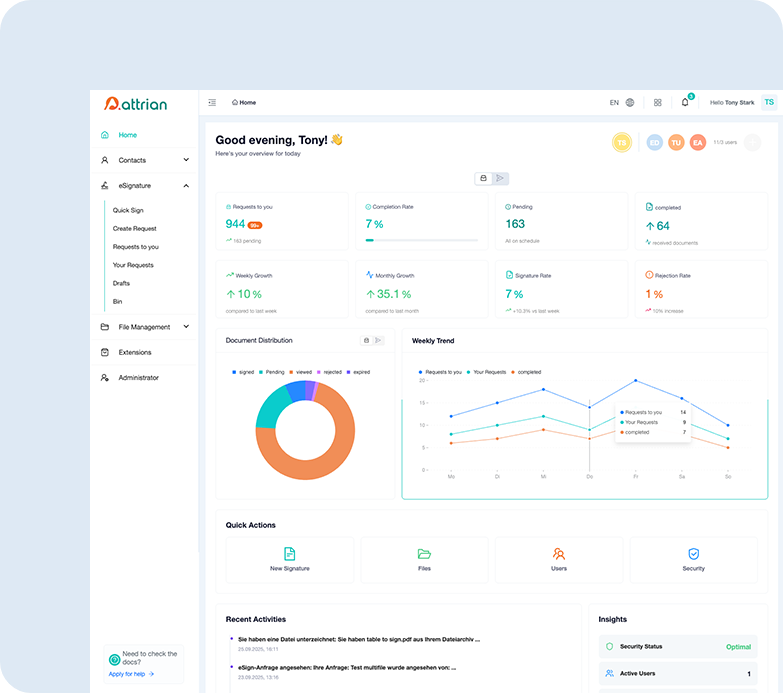783x693 pixels.
Task: Click the TS user avatar in header
Action: click(x=768, y=102)
